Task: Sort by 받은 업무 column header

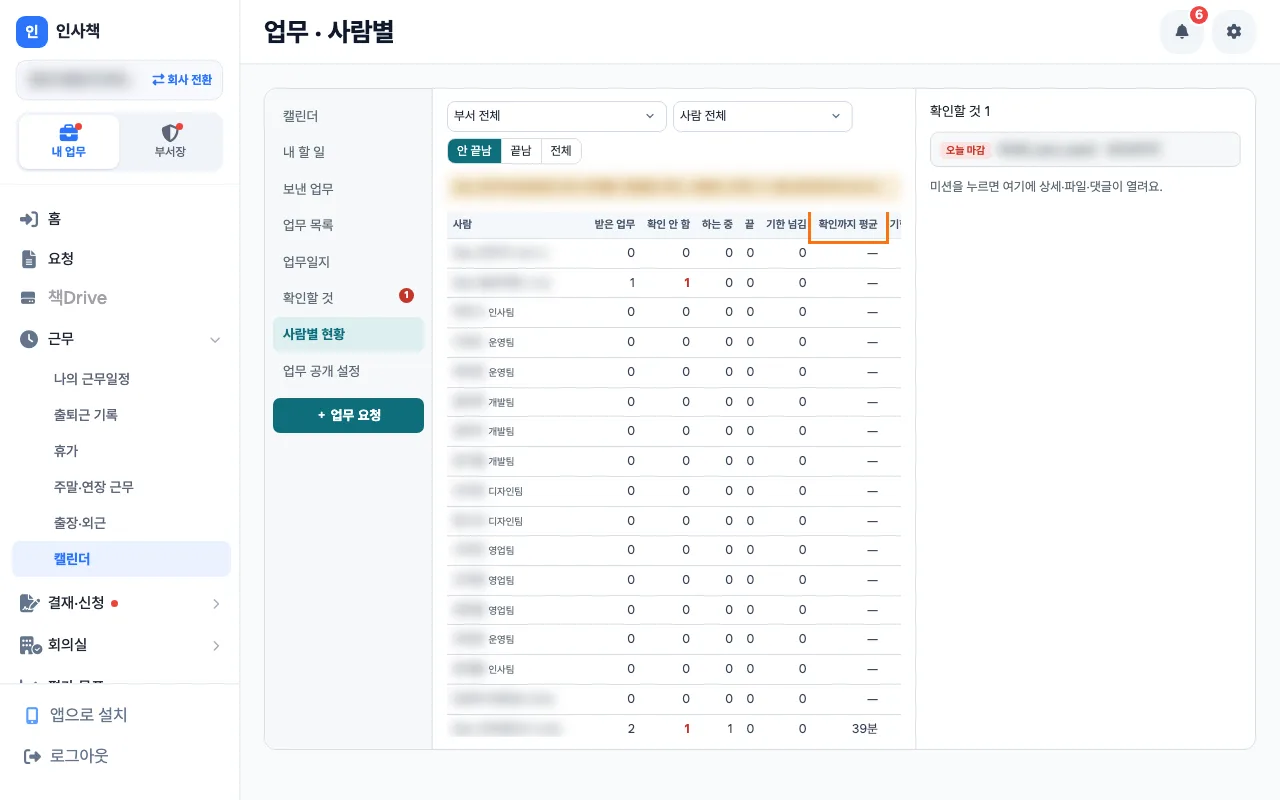Action: coord(614,225)
